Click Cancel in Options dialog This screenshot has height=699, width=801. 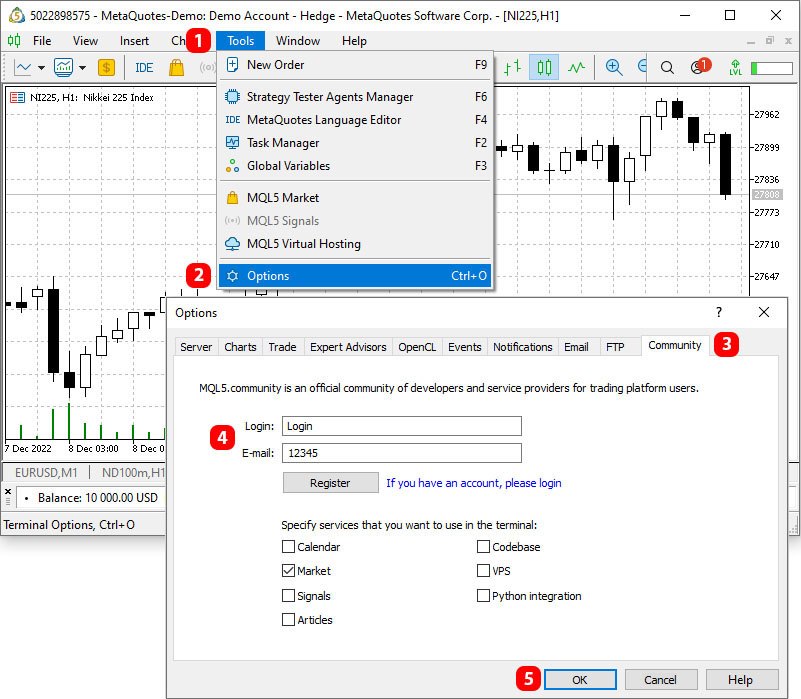click(661, 680)
